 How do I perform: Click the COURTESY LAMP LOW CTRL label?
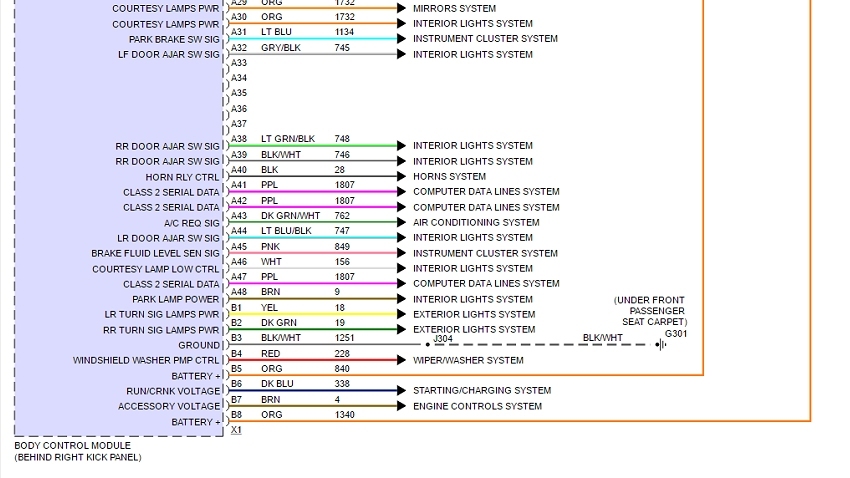(156, 269)
